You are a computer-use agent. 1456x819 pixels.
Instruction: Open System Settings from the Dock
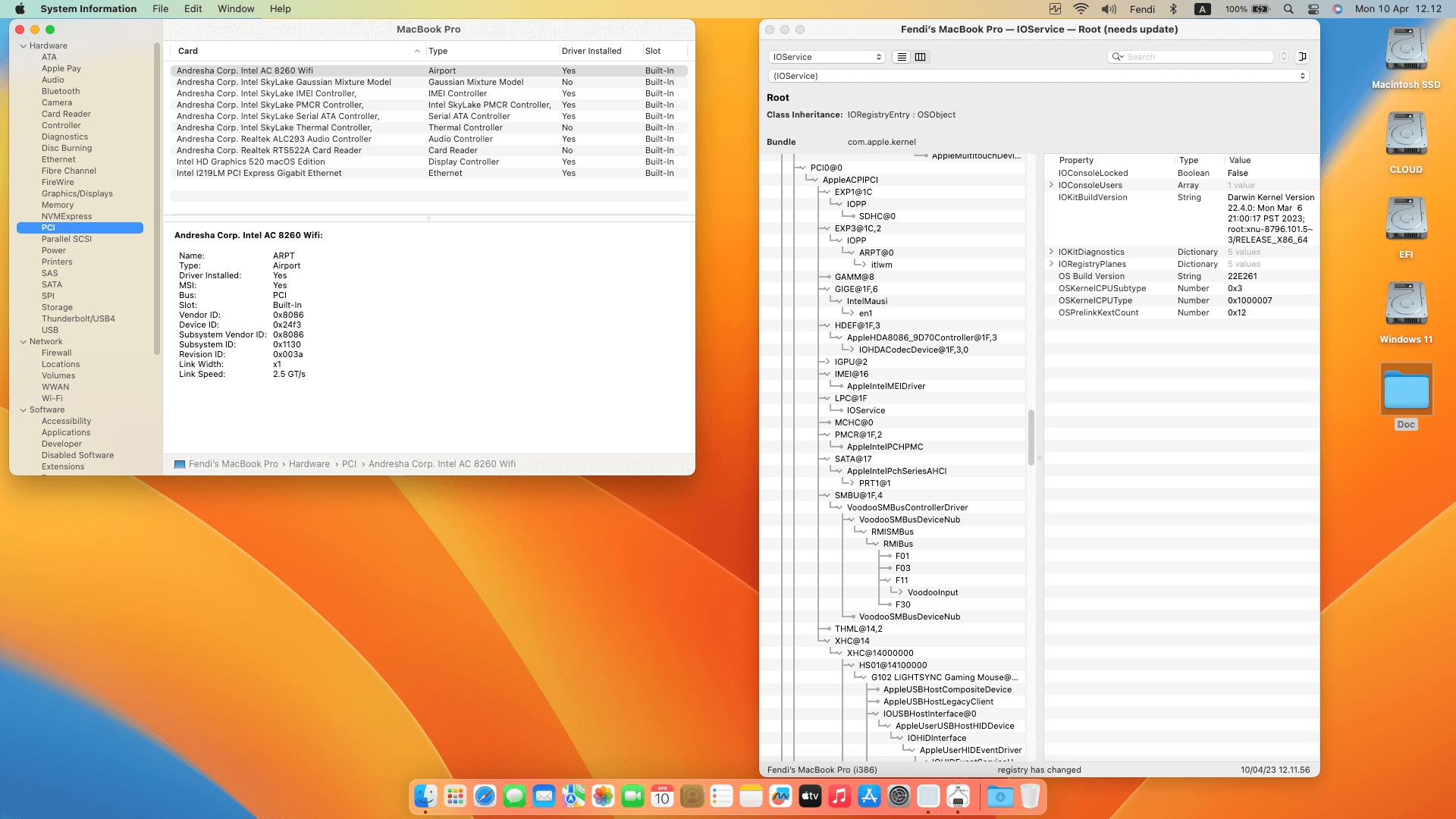click(x=899, y=795)
